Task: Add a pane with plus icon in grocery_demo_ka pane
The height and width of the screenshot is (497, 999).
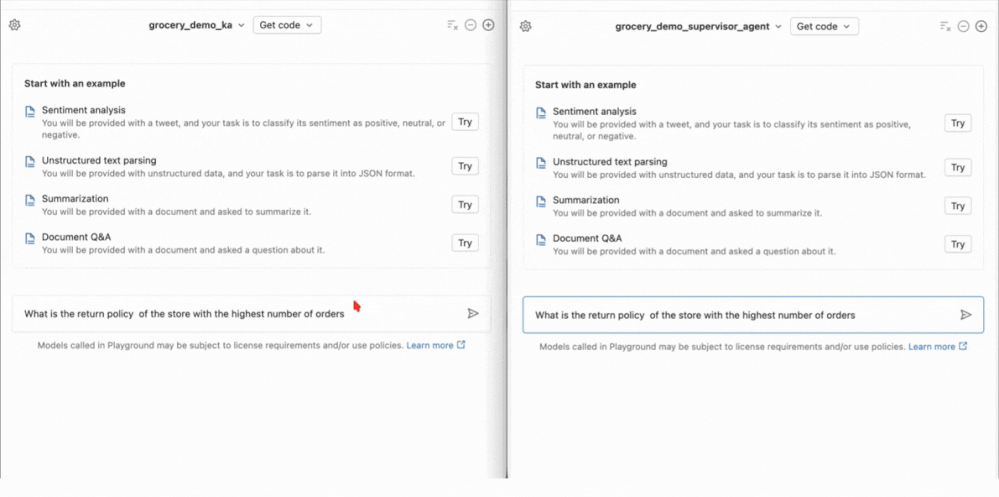Action: 488,25
